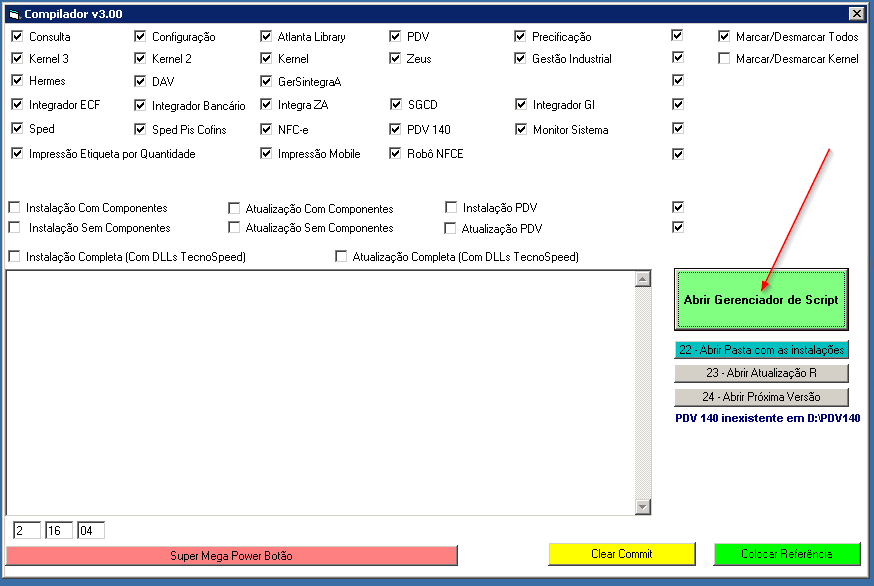Image resolution: width=874 pixels, height=586 pixels.
Task: Toggle Monitor Sistema checkbox
Action: coord(521,129)
